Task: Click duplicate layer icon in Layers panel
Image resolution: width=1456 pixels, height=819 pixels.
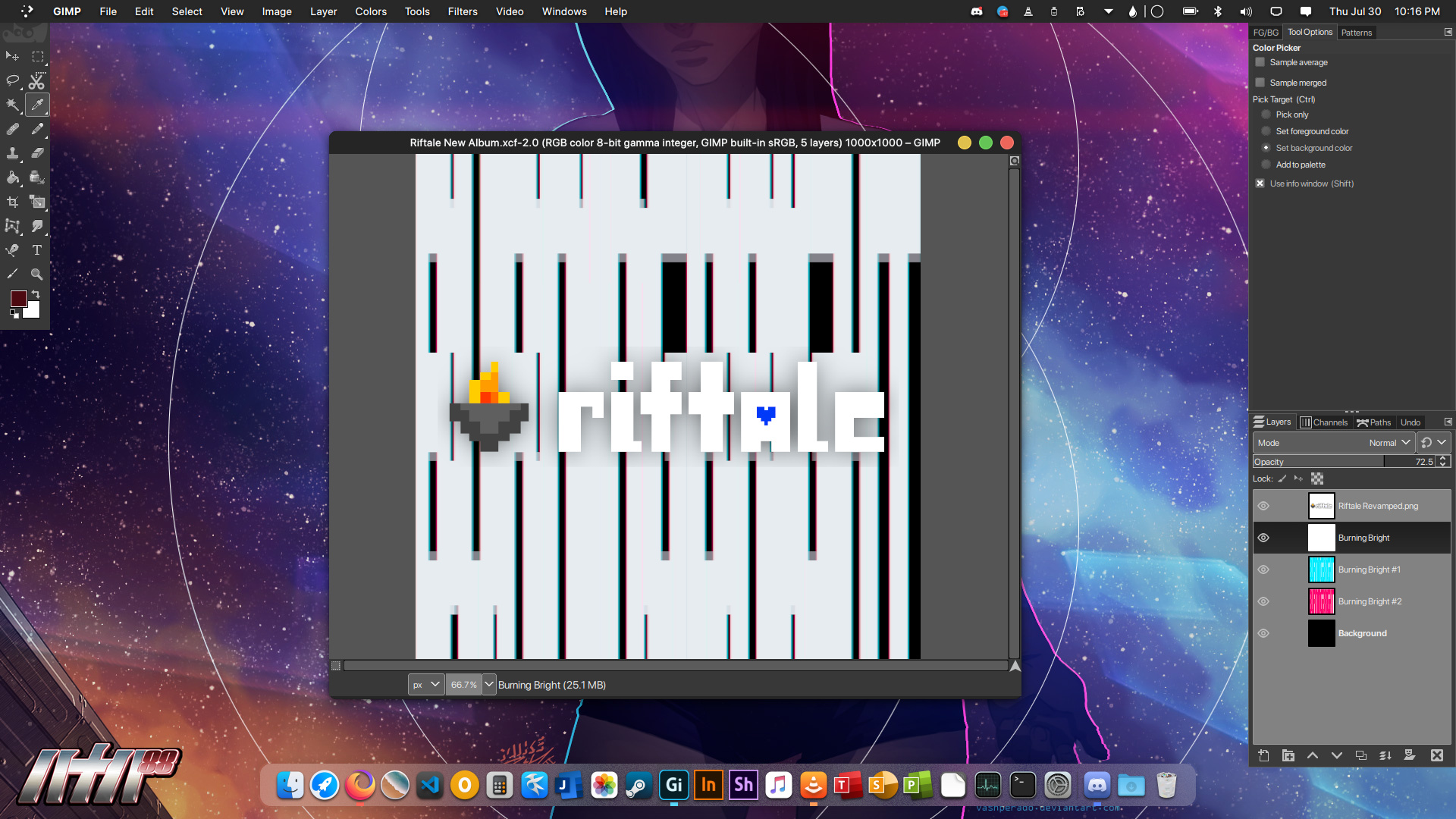Action: click(1361, 755)
